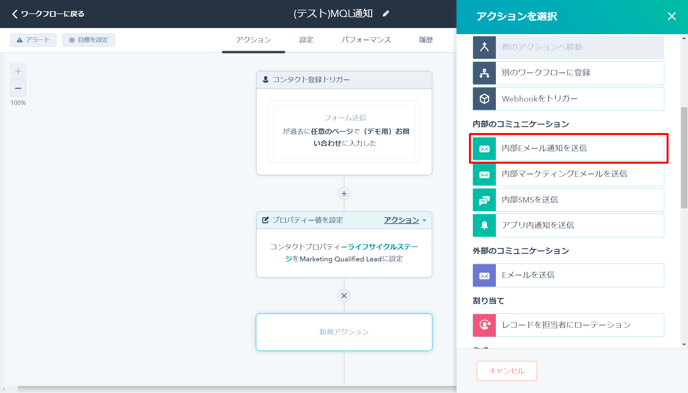Screen dimensions: 688x393
Task: Select the 新規アクション placeholder card
Action: click(344, 332)
